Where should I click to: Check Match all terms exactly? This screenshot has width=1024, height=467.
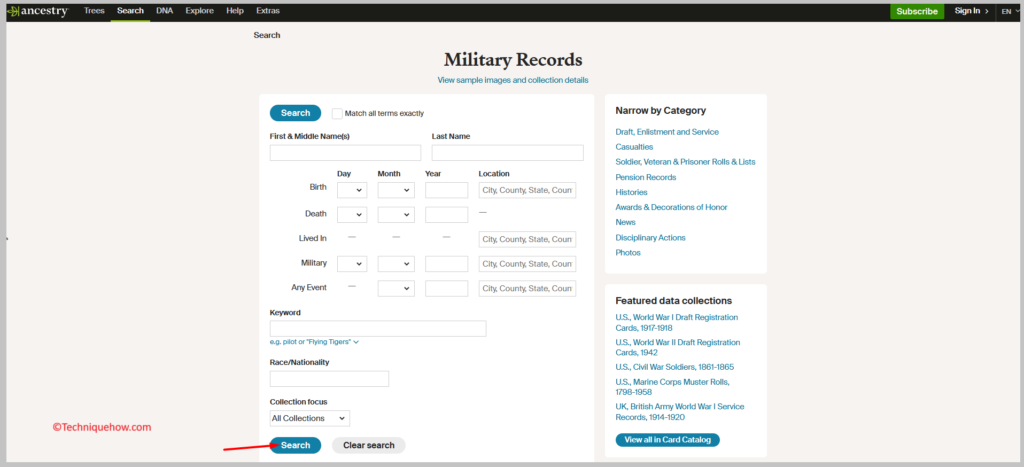coord(337,114)
